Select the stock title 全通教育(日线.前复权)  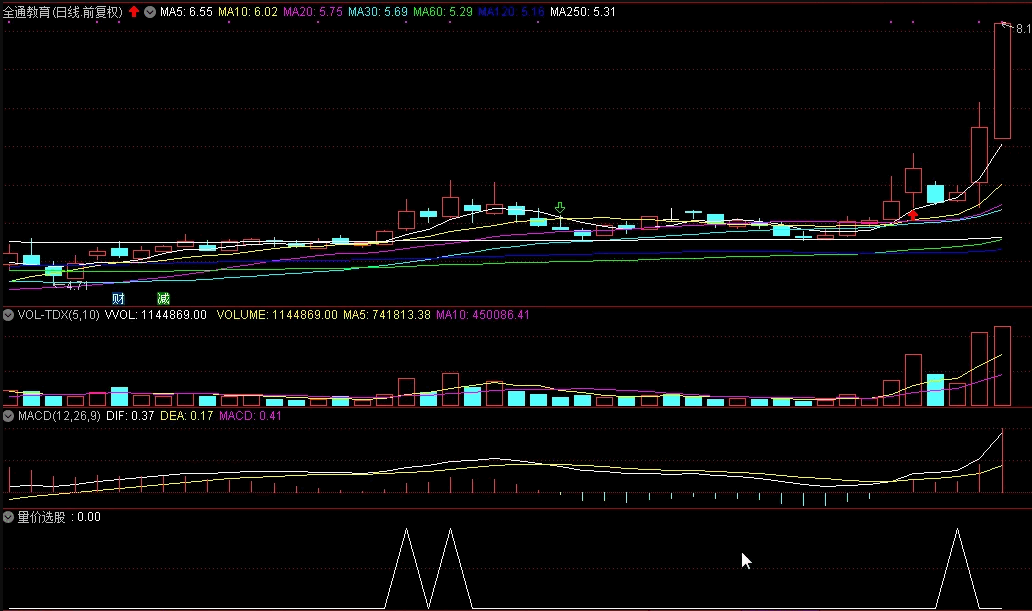click(x=63, y=12)
